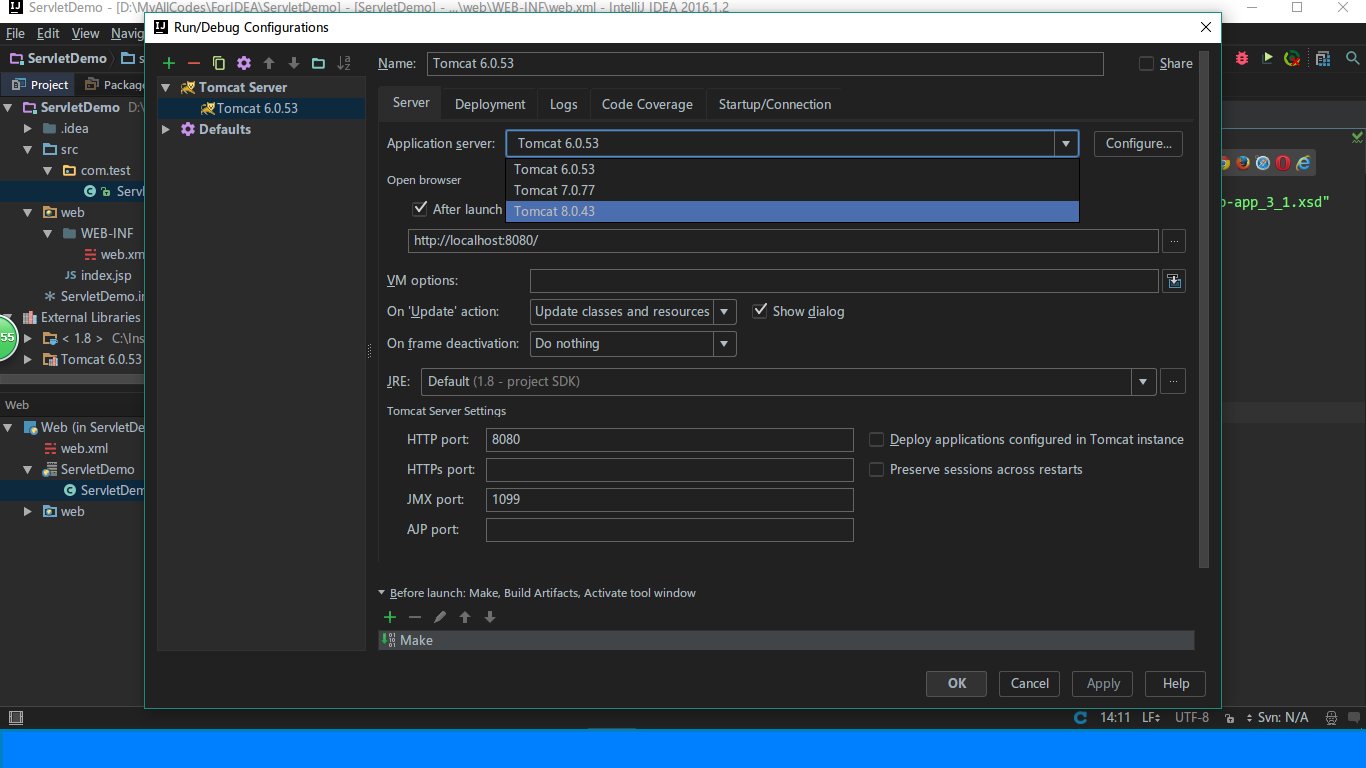Open the On 'Update' action dropdown
Screen dimensions: 1366x768
pos(725,311)
